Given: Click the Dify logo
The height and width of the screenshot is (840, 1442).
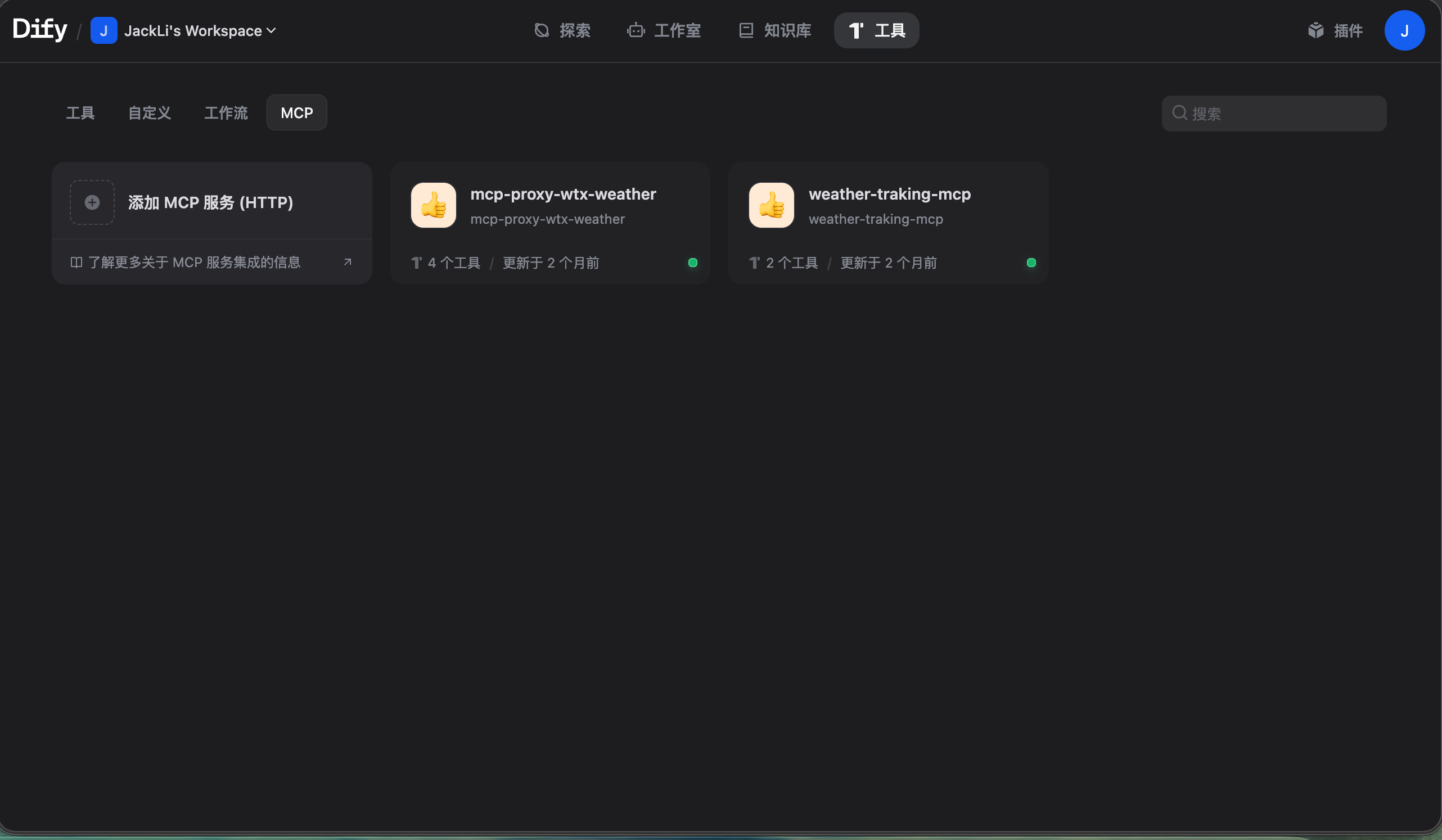Looking at the screenshot, I should pos(39,30).
